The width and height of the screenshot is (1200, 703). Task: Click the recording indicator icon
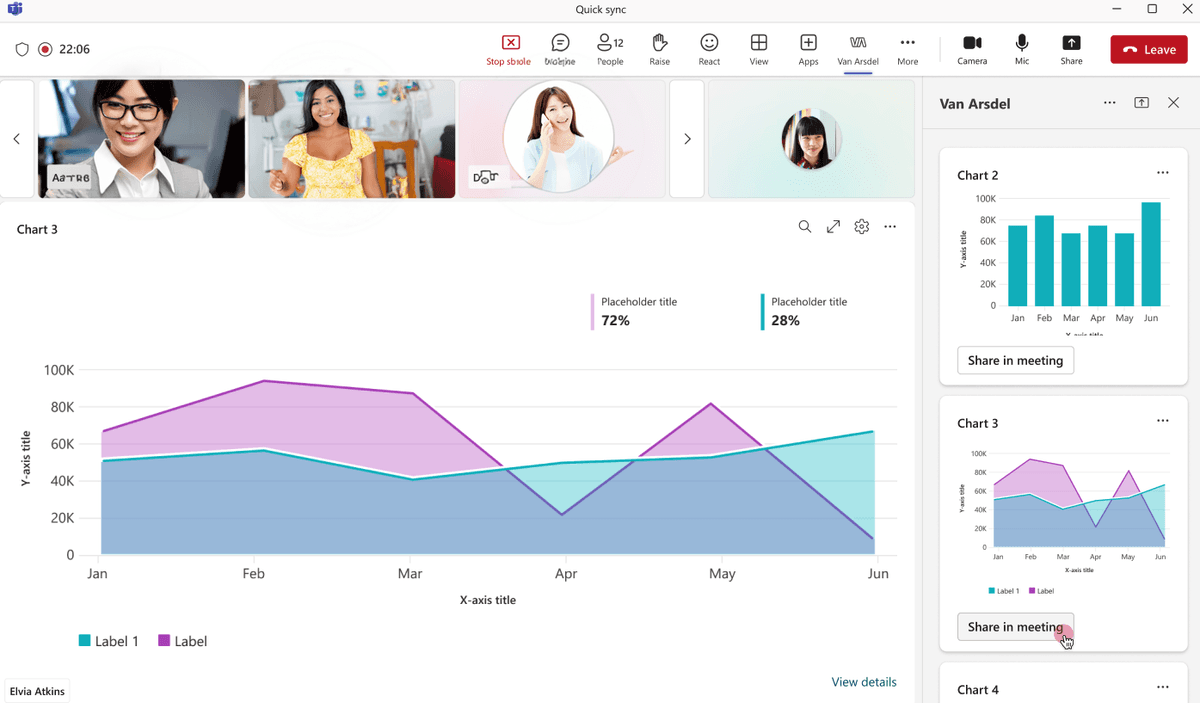(45, 49)
